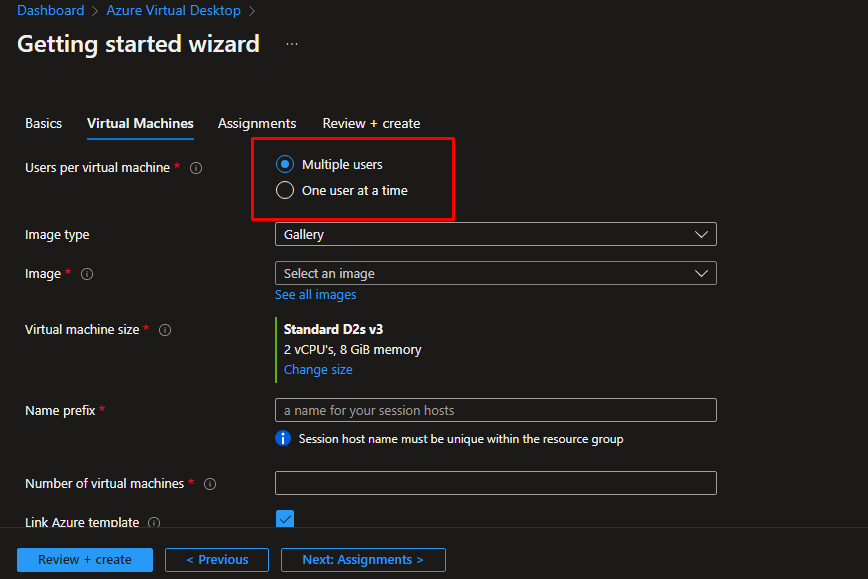Click blue info icon before session host message

point(284,439)
